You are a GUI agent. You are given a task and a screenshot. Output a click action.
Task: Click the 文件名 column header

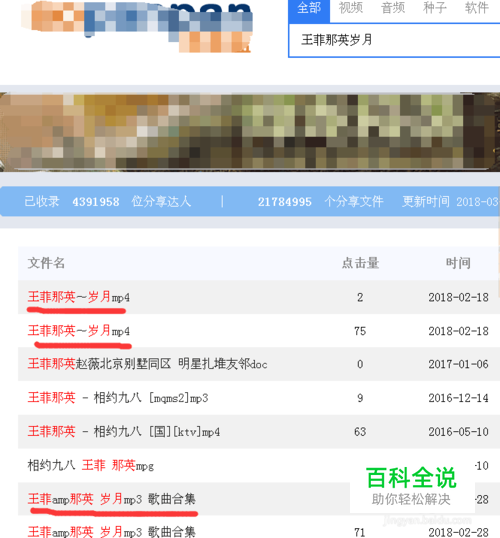[46, 263]
